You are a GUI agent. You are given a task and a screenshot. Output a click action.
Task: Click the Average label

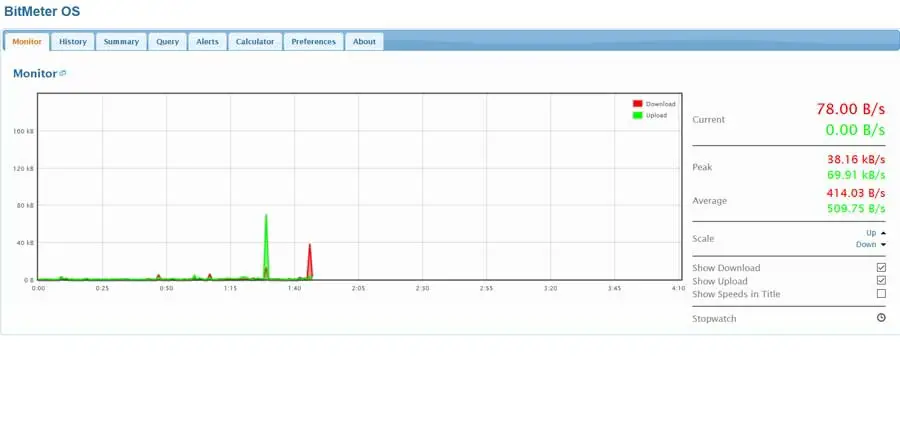coord(709,201)
